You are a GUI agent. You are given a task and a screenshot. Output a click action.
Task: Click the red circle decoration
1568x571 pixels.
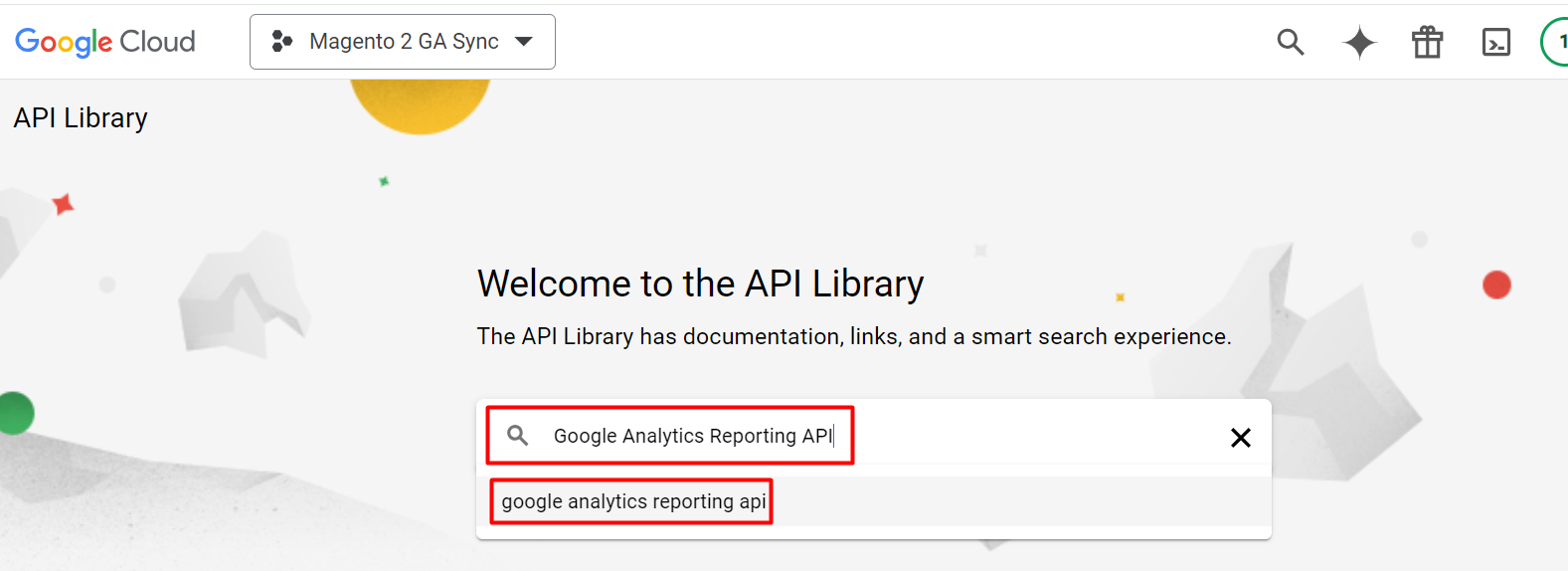click(1496, 285)
